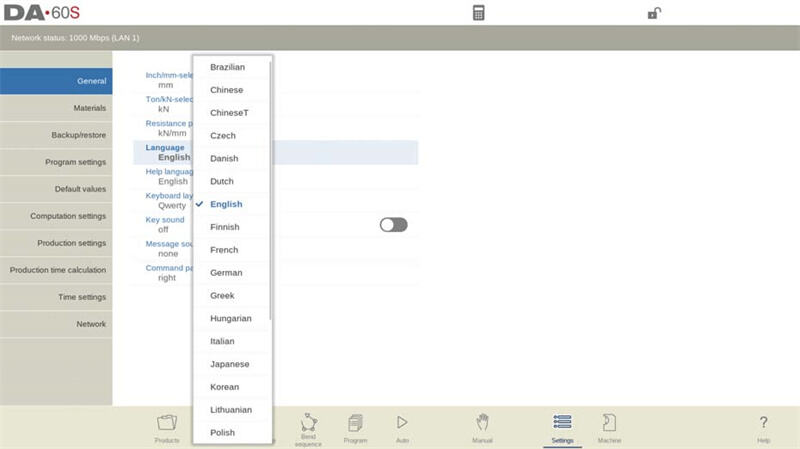Open Machine icon in bottom bar
The image size is (800, 449).
tap(609, 427)
